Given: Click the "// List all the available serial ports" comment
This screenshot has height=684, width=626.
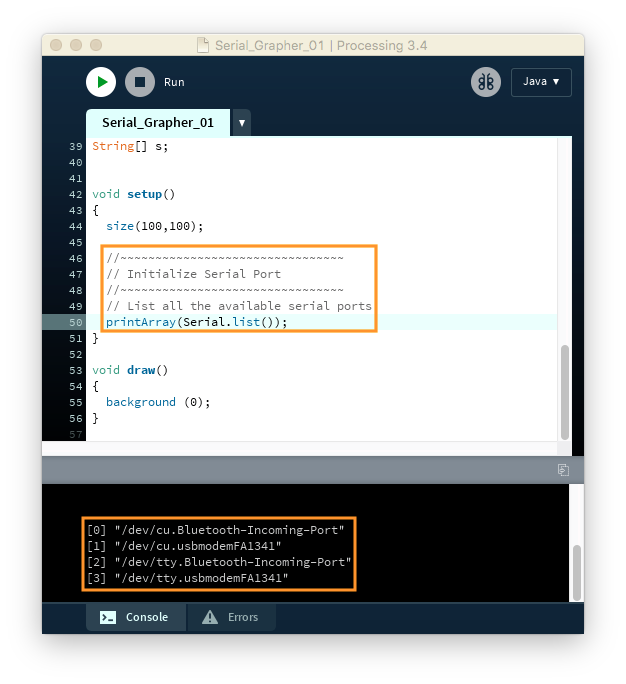Looking at the screenshot, I should pos(239,306).
